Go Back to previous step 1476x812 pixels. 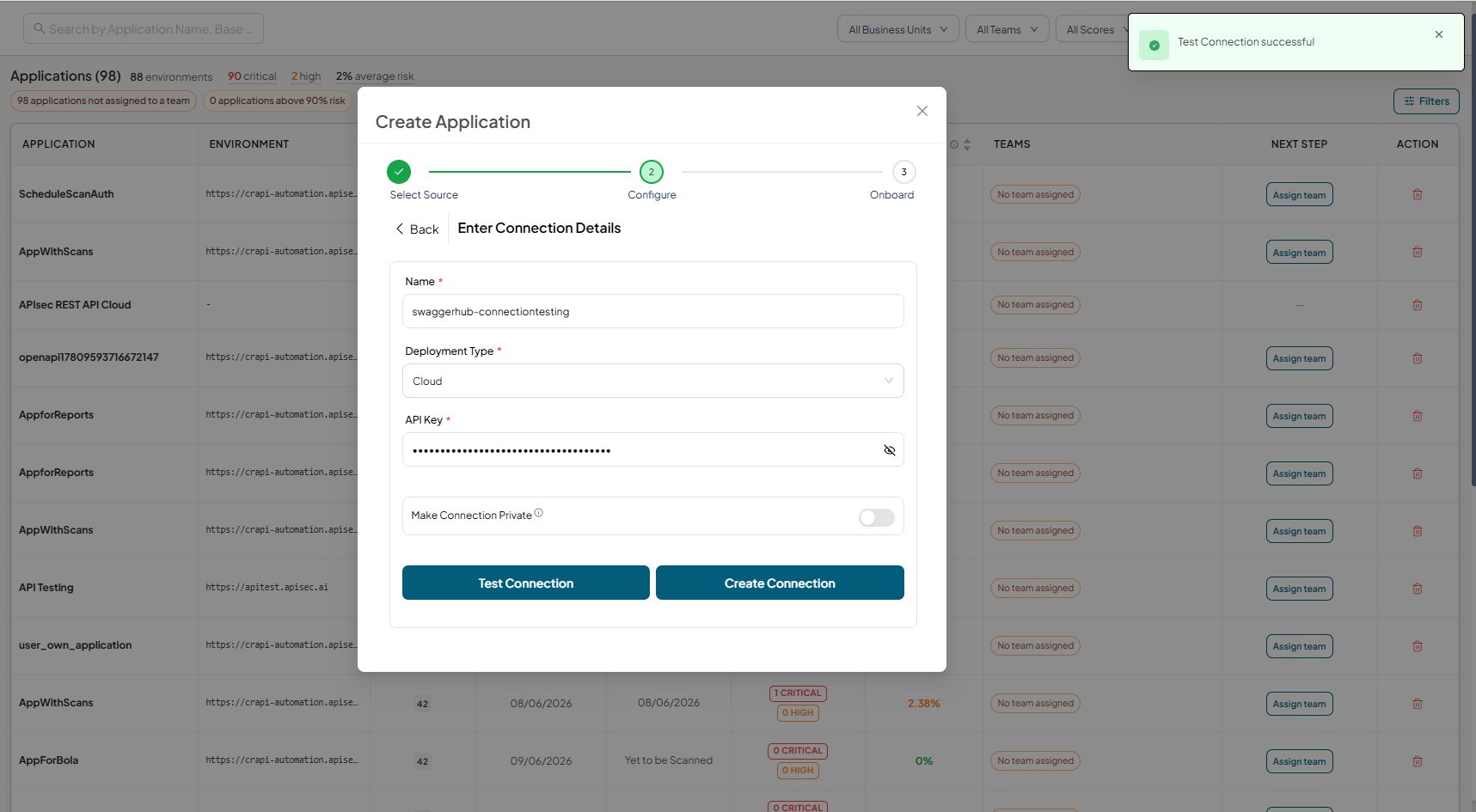pos(418,229)
